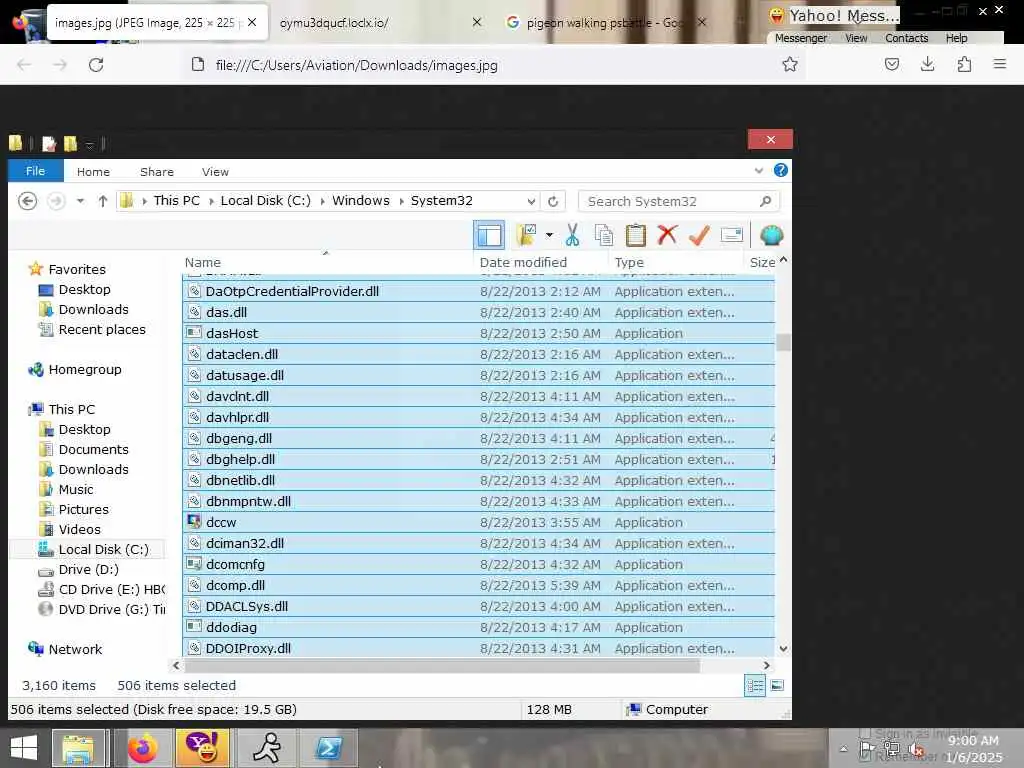Click the red X Delete icon

click(x=667, y=235)
